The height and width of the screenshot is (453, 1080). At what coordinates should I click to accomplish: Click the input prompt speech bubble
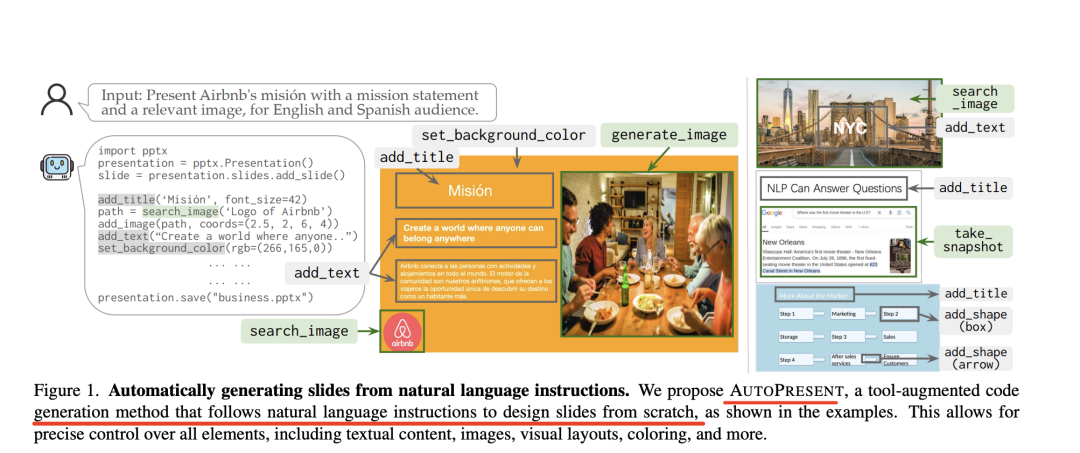[x=290, y=100]
